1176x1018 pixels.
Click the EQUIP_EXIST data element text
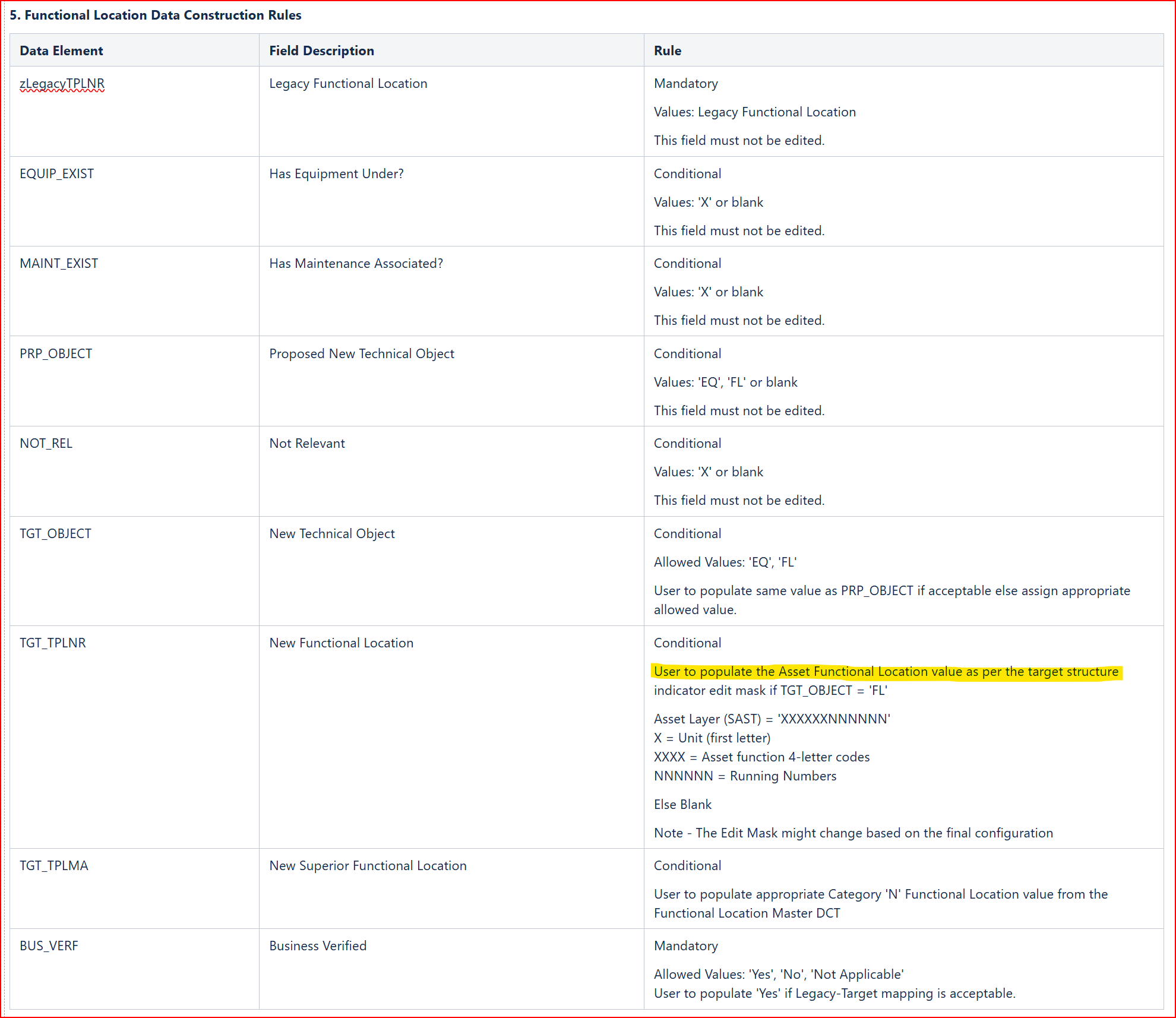coord(56,173)
